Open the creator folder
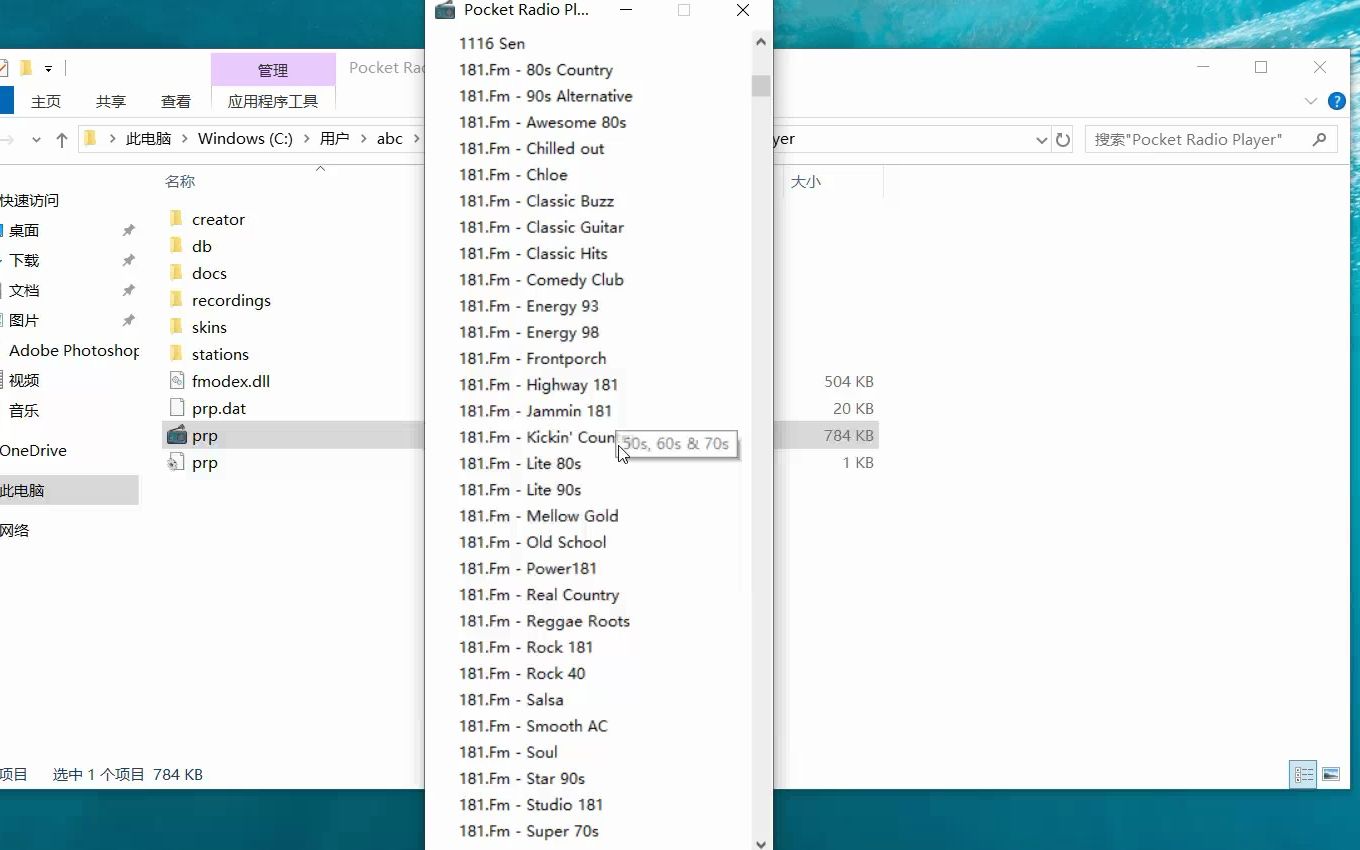 (218, 219)
